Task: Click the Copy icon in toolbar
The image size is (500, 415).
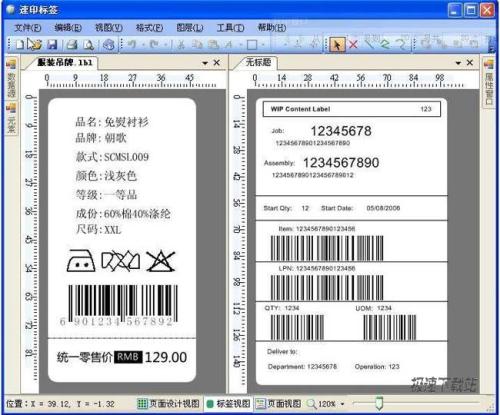Action: pyautogui.click(x=198, y=44)
